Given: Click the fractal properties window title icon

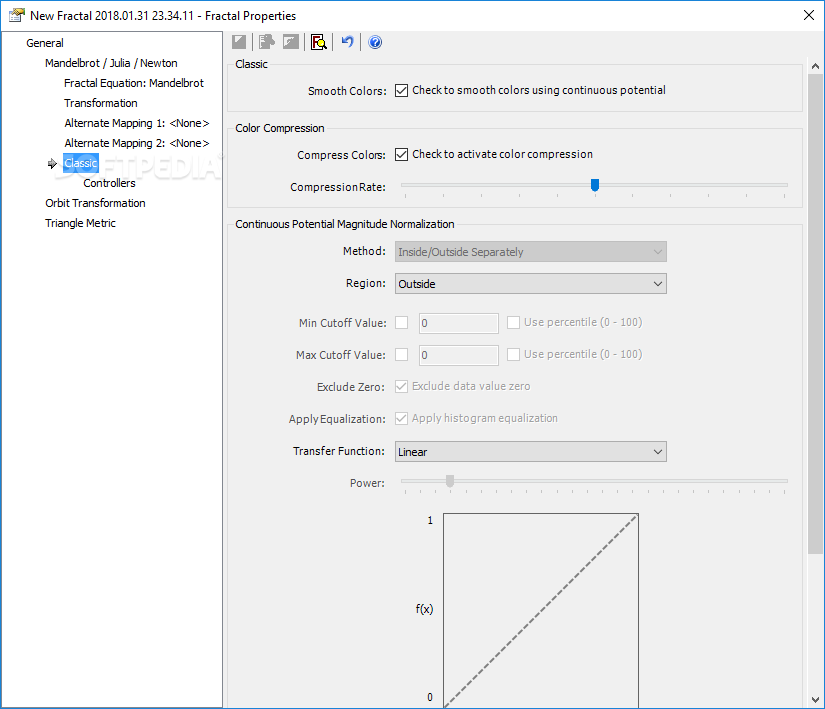Looking at the screenshot, I should coord(17,15).
